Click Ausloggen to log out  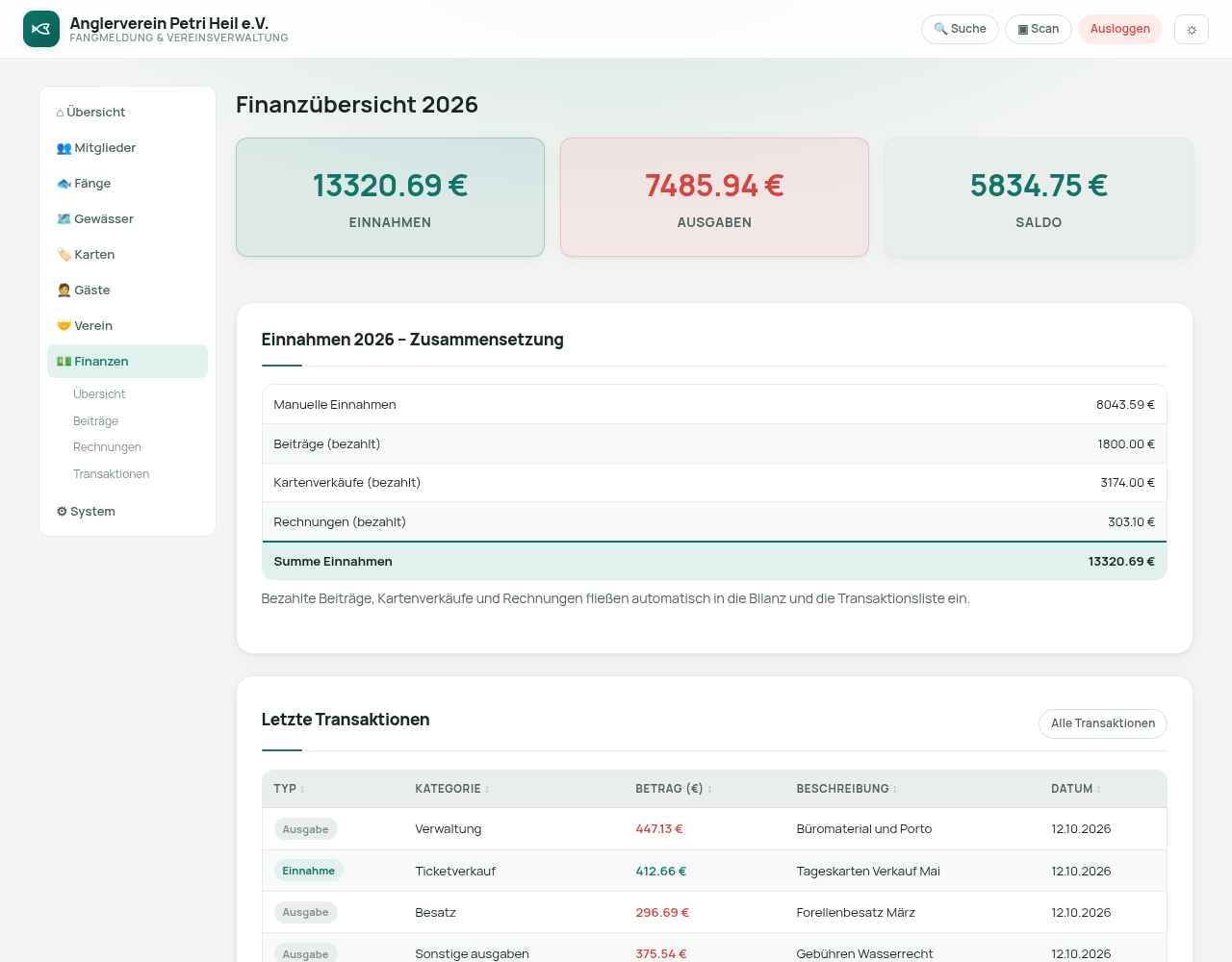[1120, 29]
